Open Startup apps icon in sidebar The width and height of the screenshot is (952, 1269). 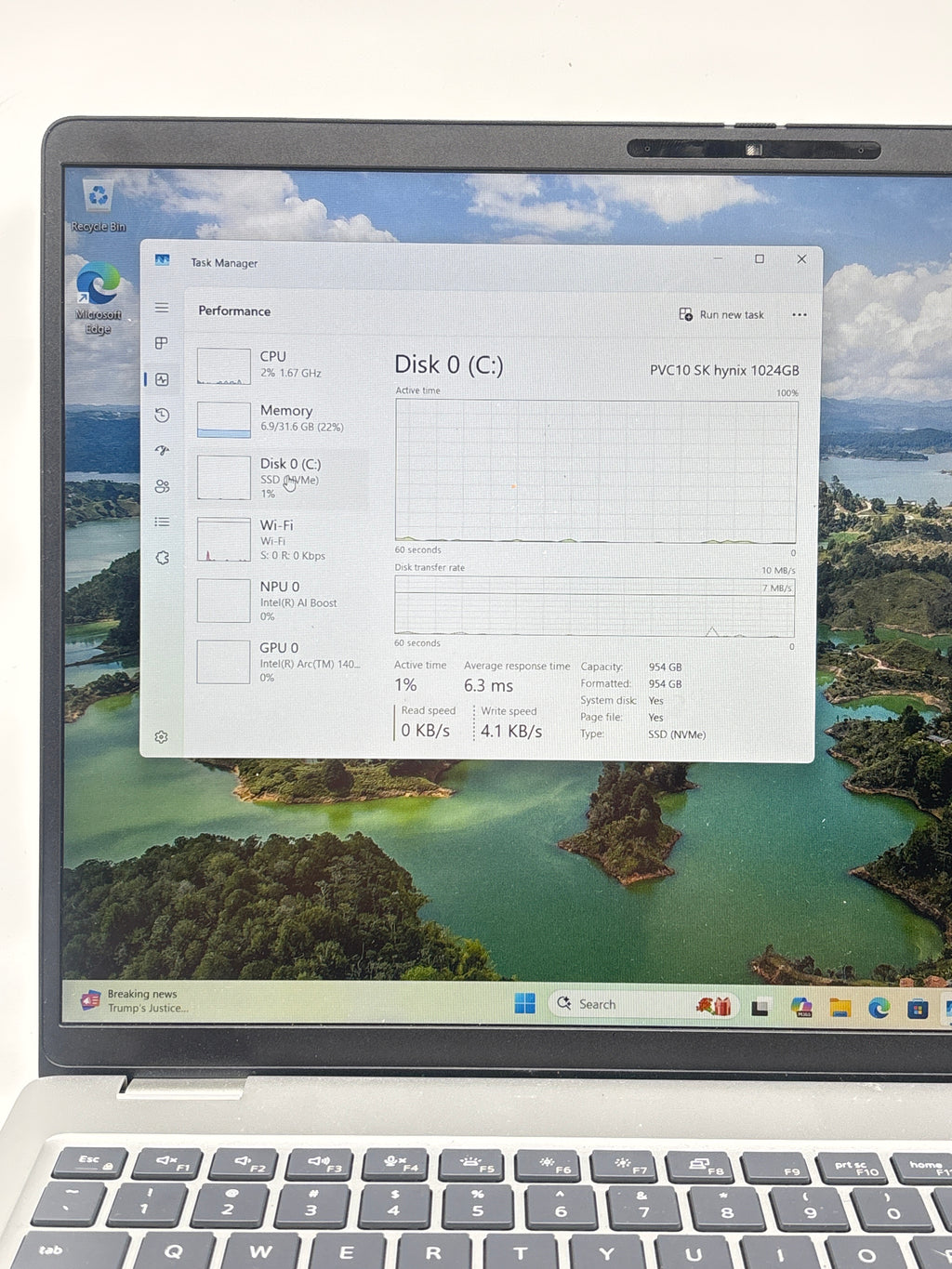coord(162,450)
